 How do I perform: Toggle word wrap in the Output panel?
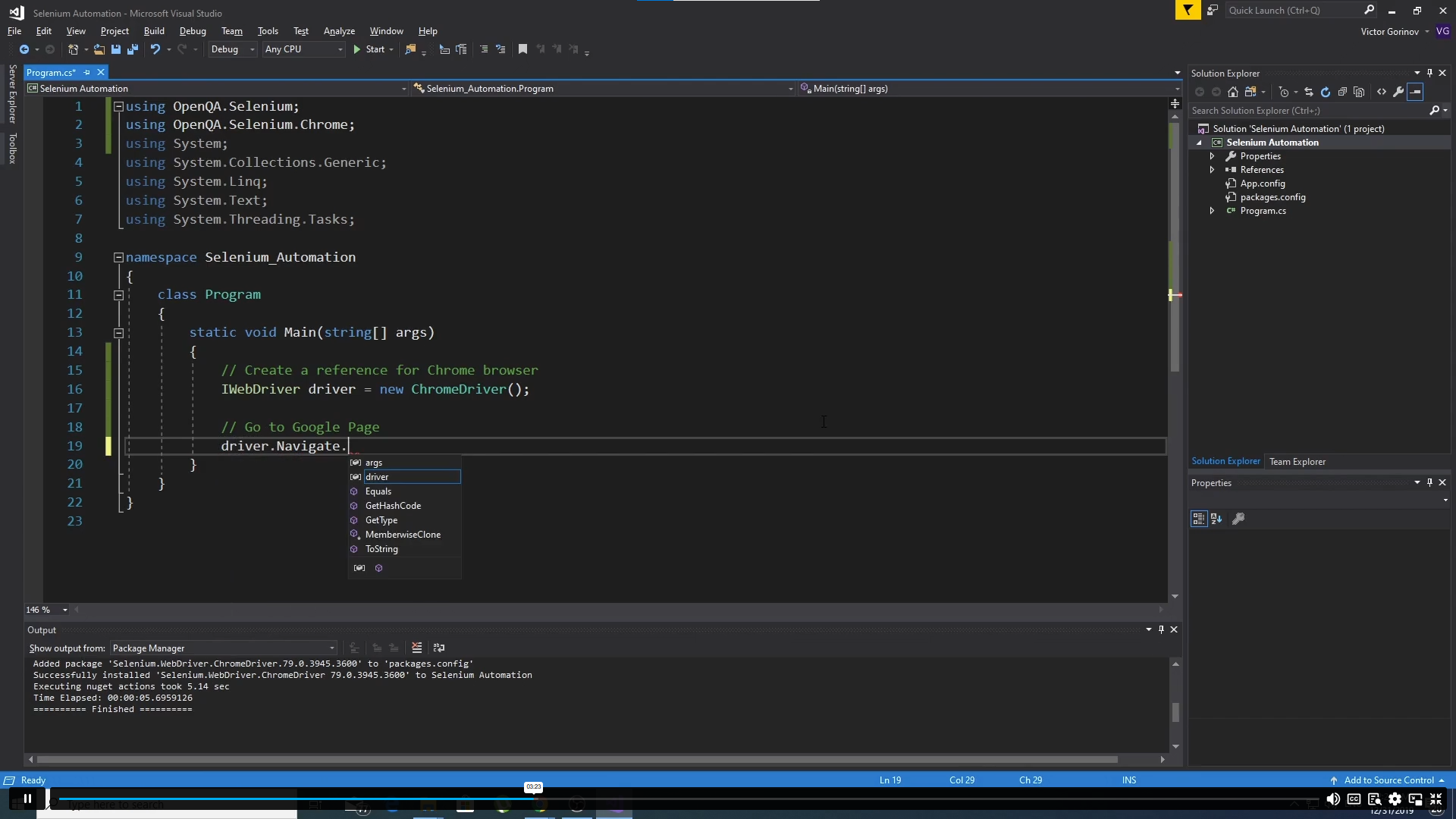coord(438,648)
